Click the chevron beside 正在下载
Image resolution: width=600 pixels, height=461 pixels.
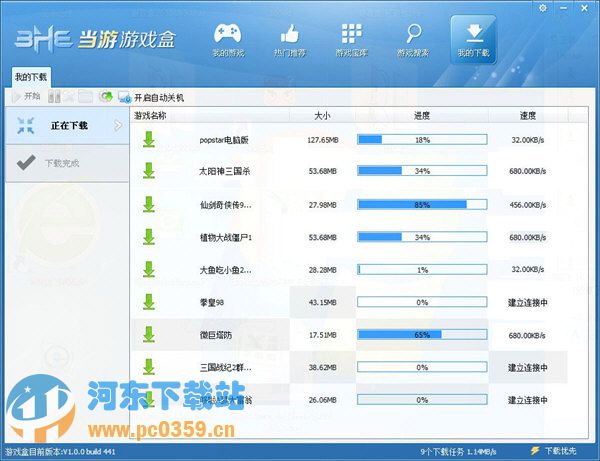[118, 125]
